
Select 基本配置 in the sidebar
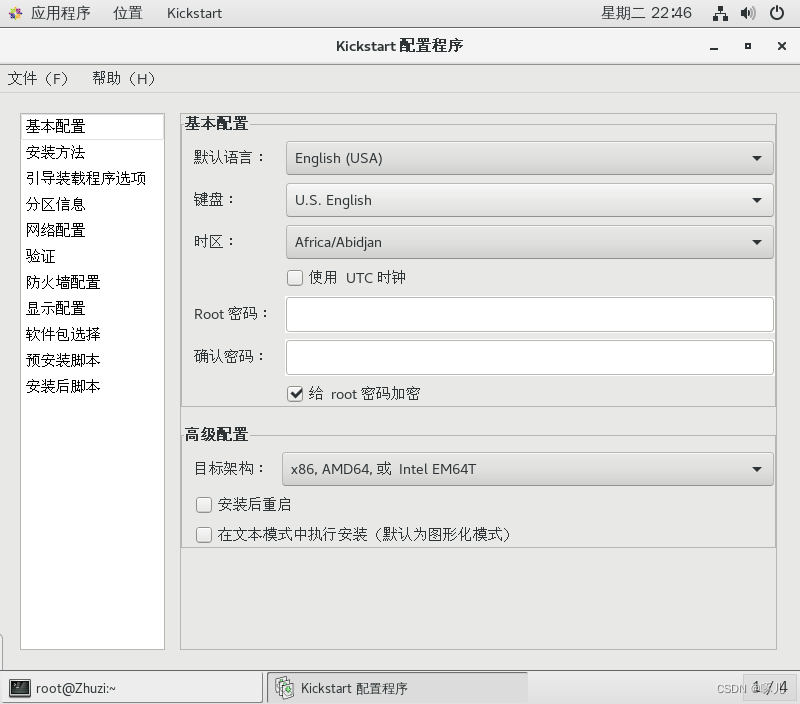[92, 127]
